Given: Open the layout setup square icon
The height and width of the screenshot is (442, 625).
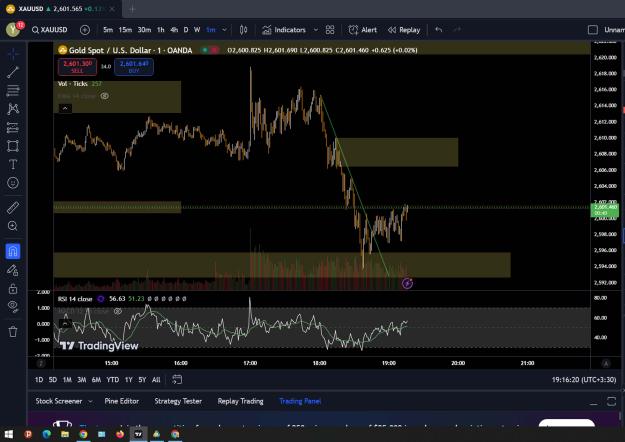Looking at the screenshot, I should [x=593, y=30].
